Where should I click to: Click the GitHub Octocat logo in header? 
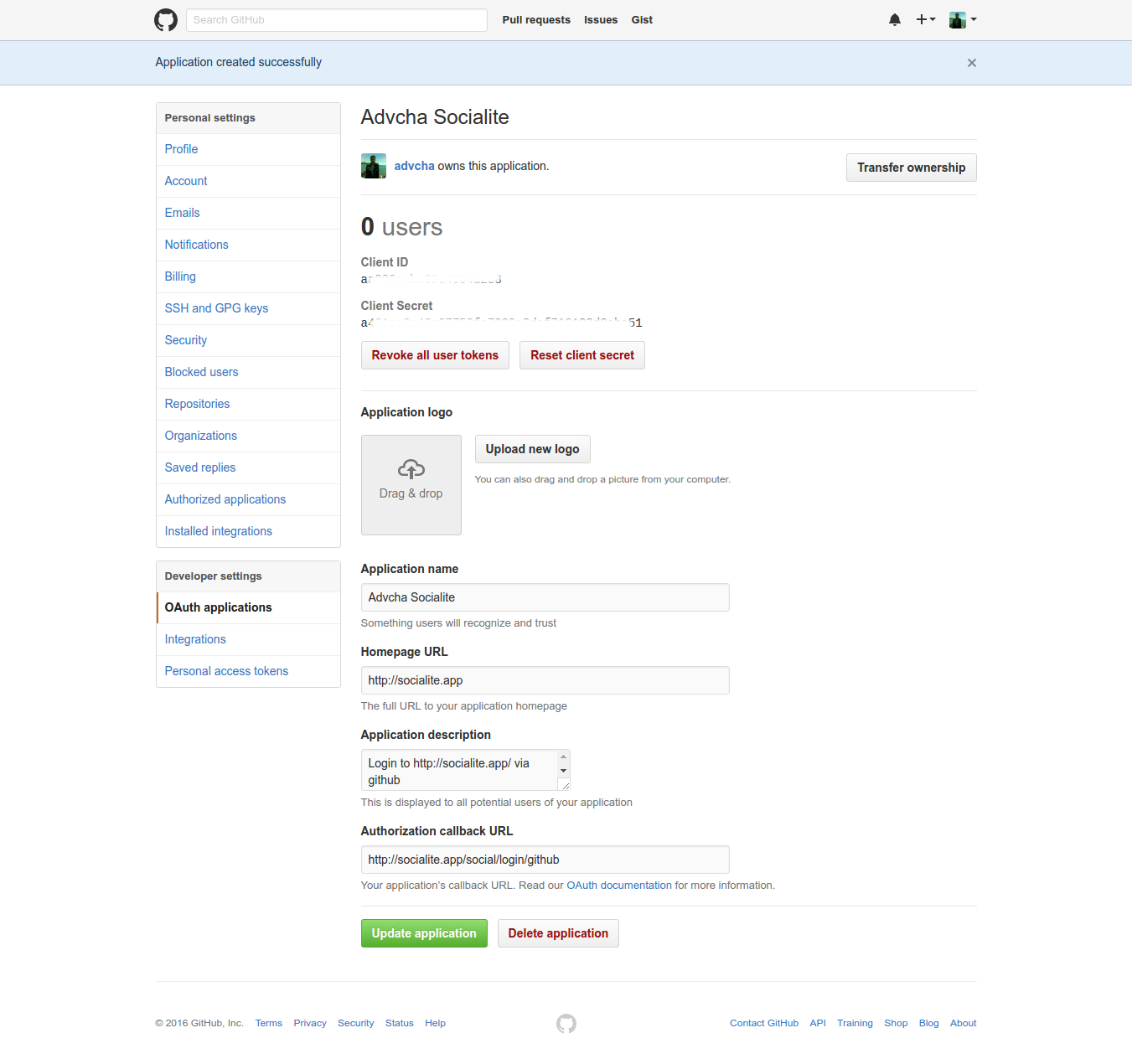(166, 20)
